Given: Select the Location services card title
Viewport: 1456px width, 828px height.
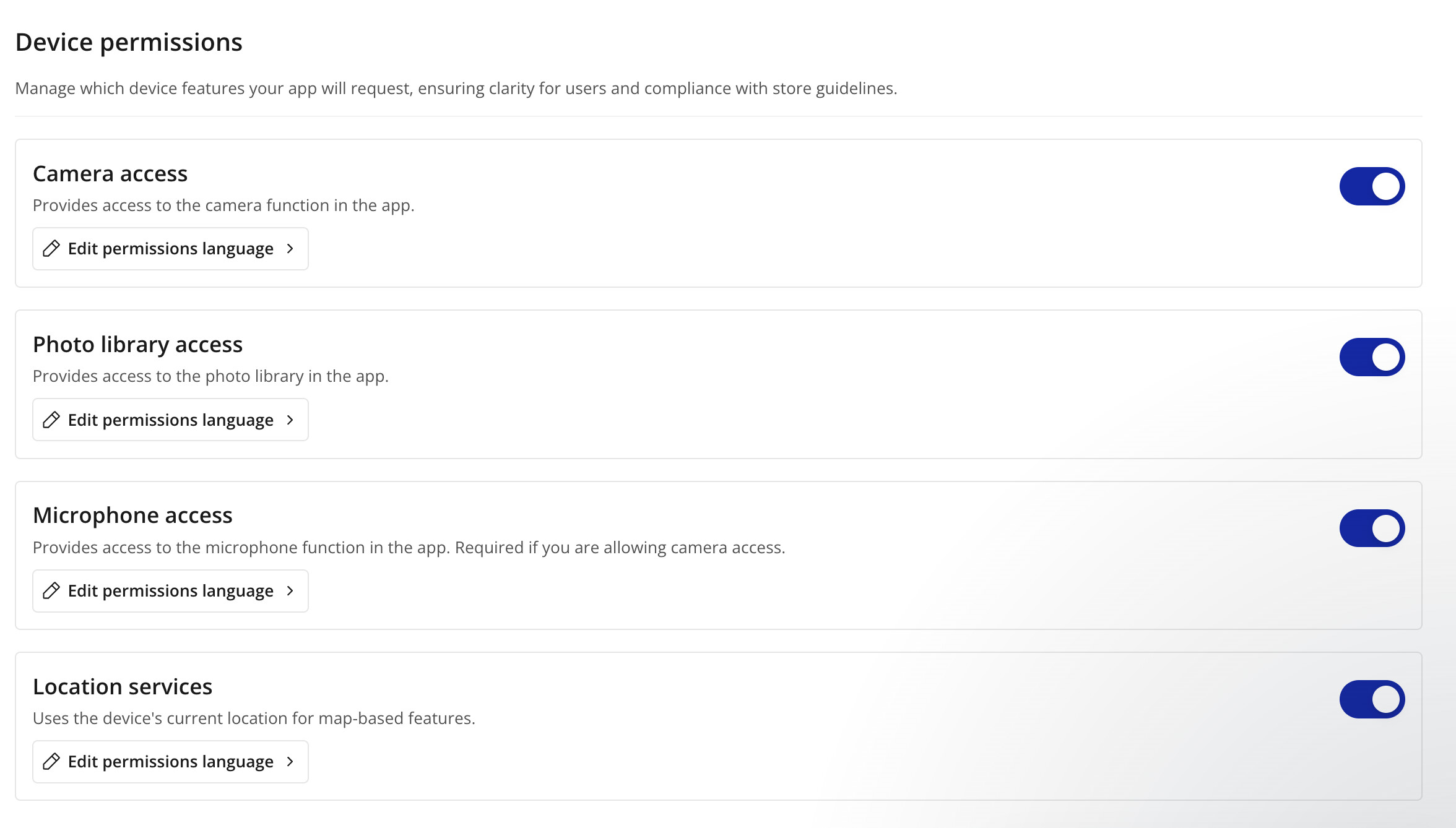Looking at the screenshot, I should pyautogui.click(x=123, y=687).
